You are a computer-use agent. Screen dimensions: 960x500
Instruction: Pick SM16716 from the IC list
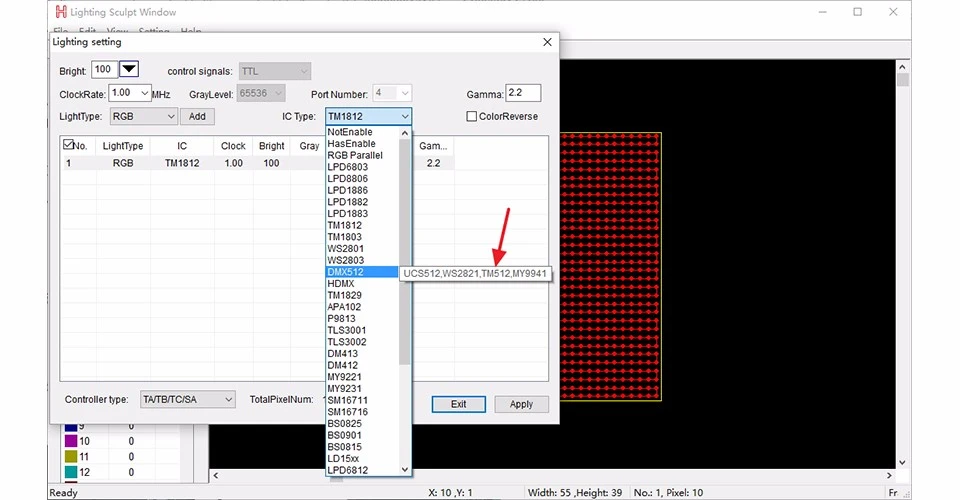coord(362,412)
